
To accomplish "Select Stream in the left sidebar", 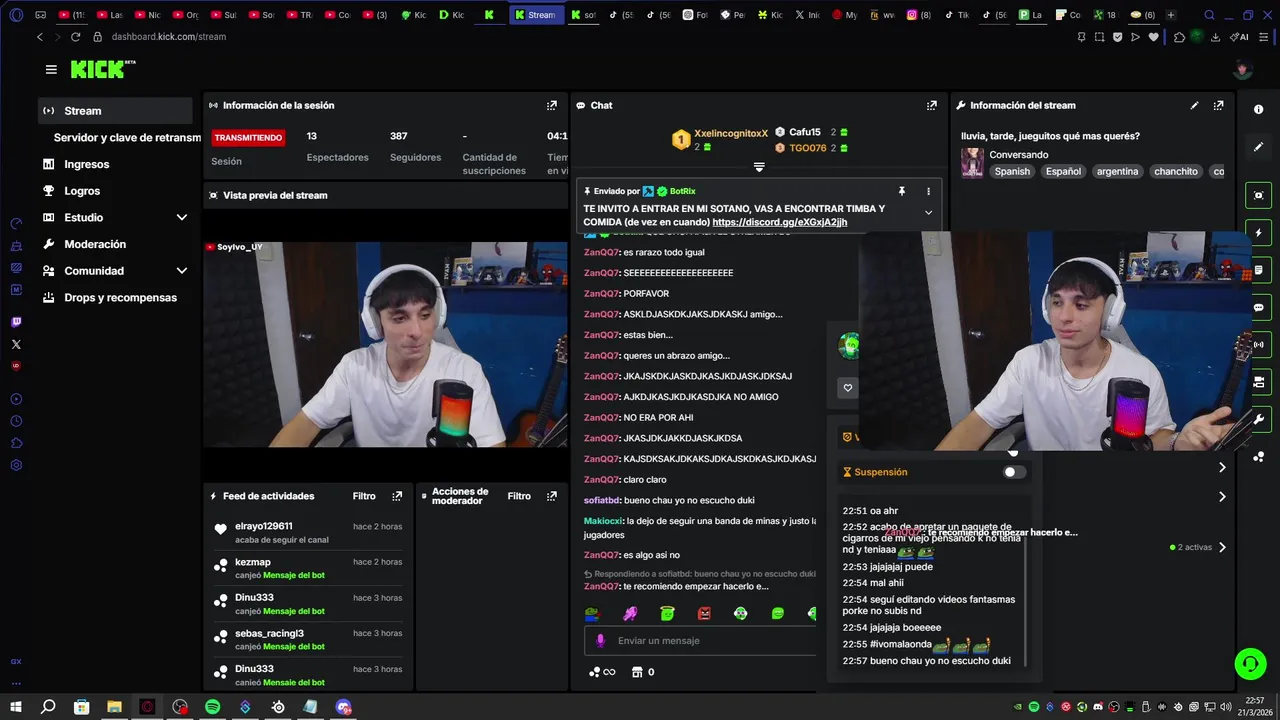I will click(x=116, y=111).
